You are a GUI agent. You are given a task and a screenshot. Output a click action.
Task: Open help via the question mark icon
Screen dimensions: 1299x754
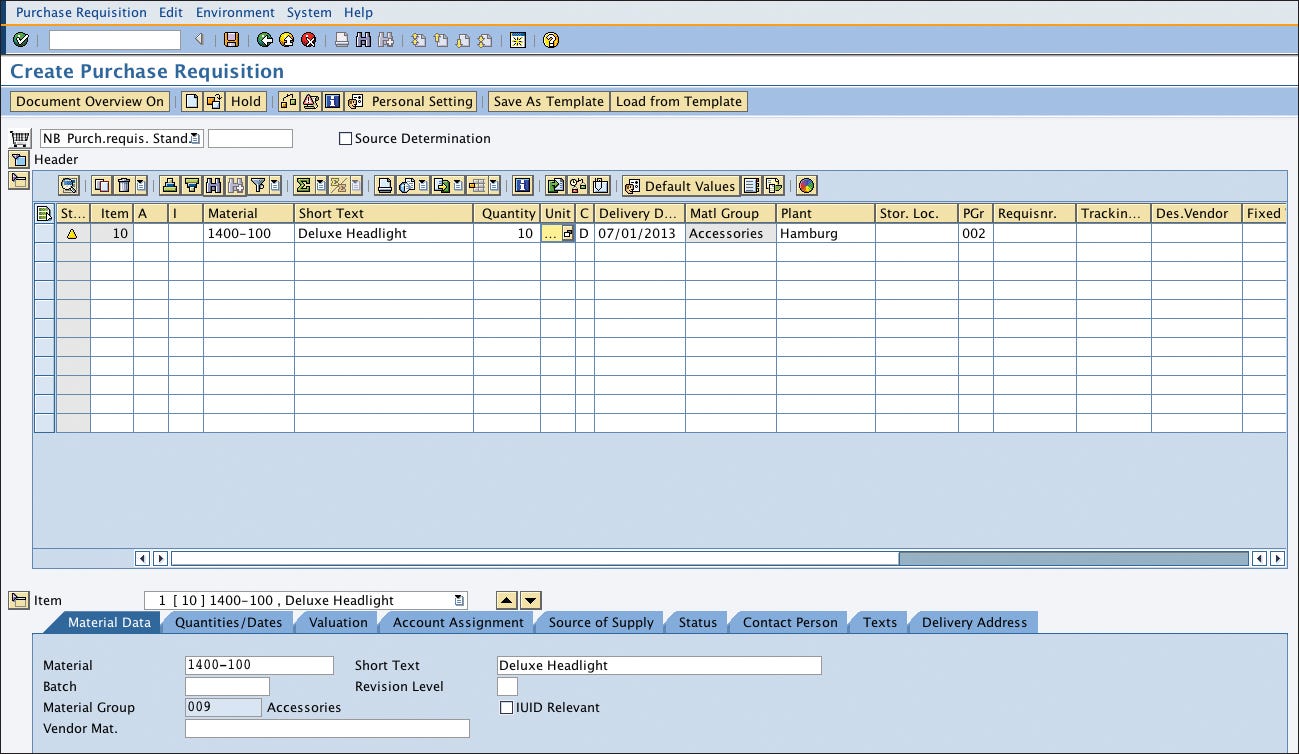click(x=550, y=40)
